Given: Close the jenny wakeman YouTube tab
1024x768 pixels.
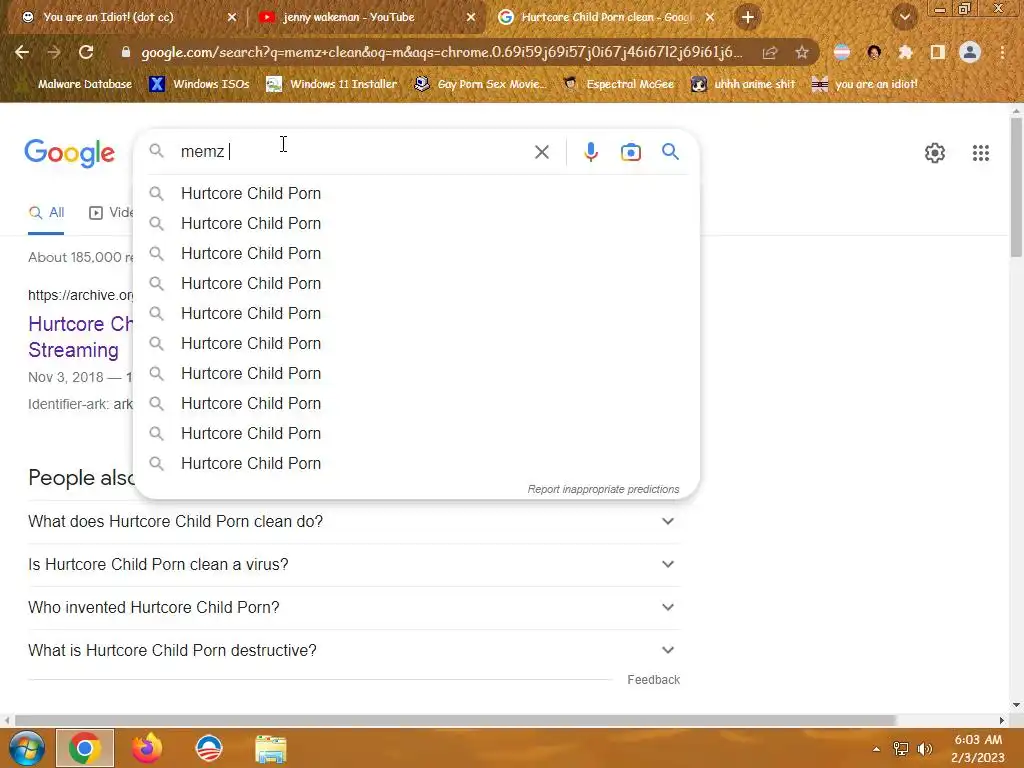Looking at the screenshot, I should pos(471,17).
